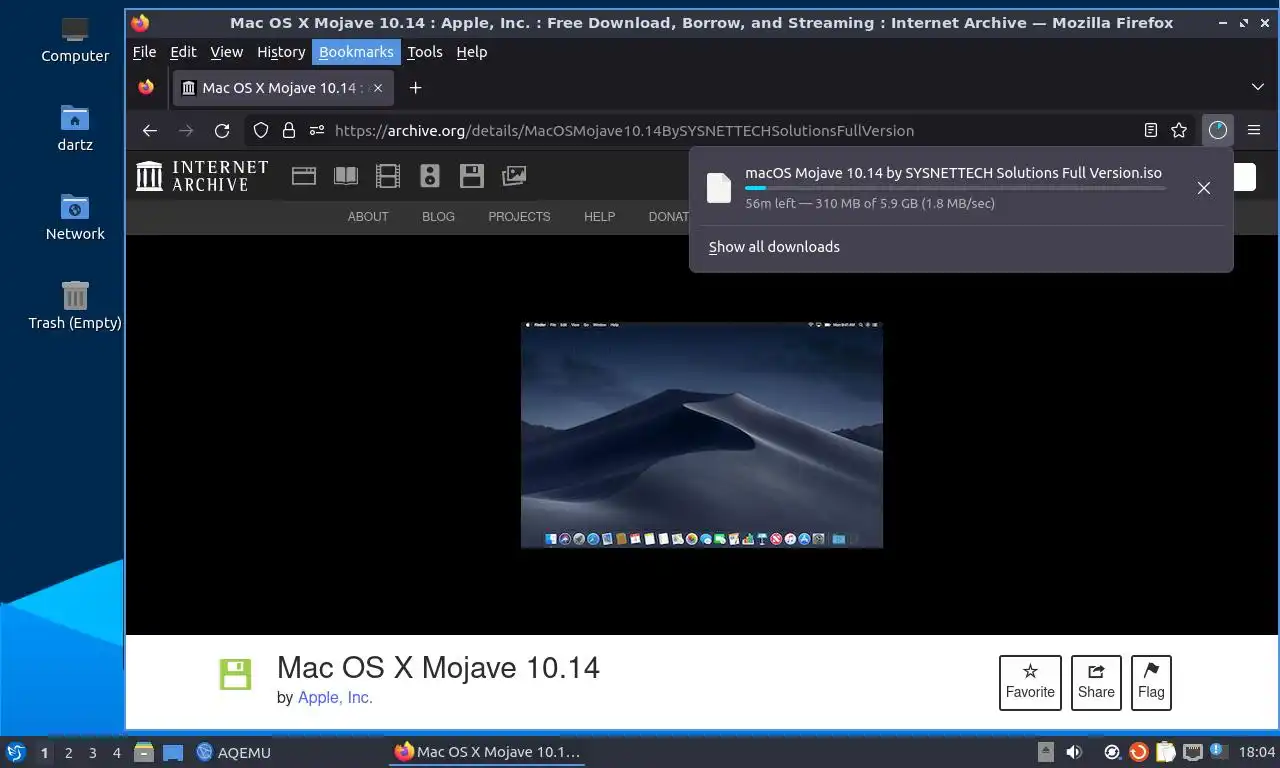The width and height of the screenshot is (1280, 768).
Task: Click the Internet Archive logo
Action: click(203, 176)
